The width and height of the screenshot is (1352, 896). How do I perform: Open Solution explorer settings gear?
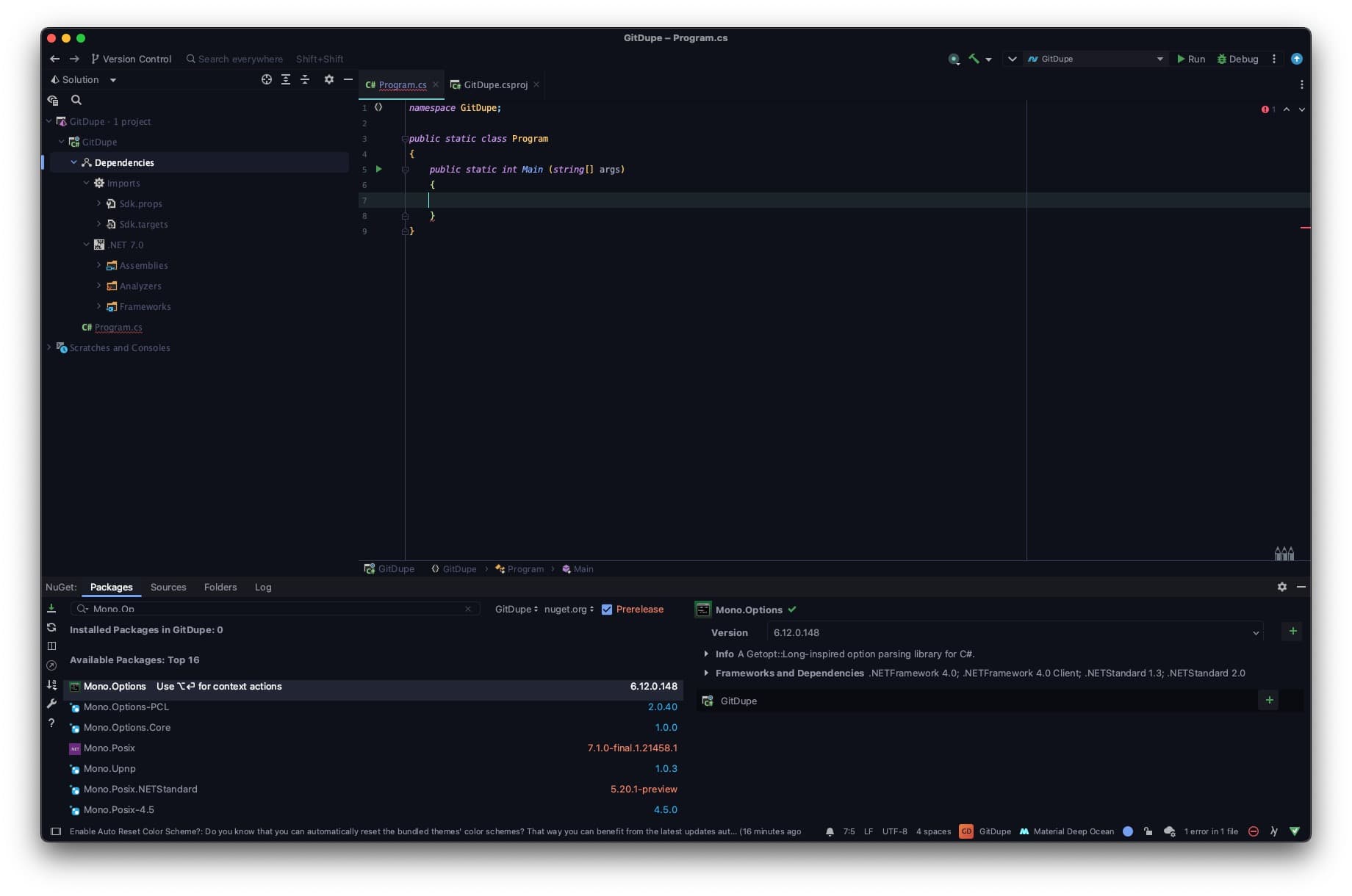pyautogui.click(x=329, y=79)
